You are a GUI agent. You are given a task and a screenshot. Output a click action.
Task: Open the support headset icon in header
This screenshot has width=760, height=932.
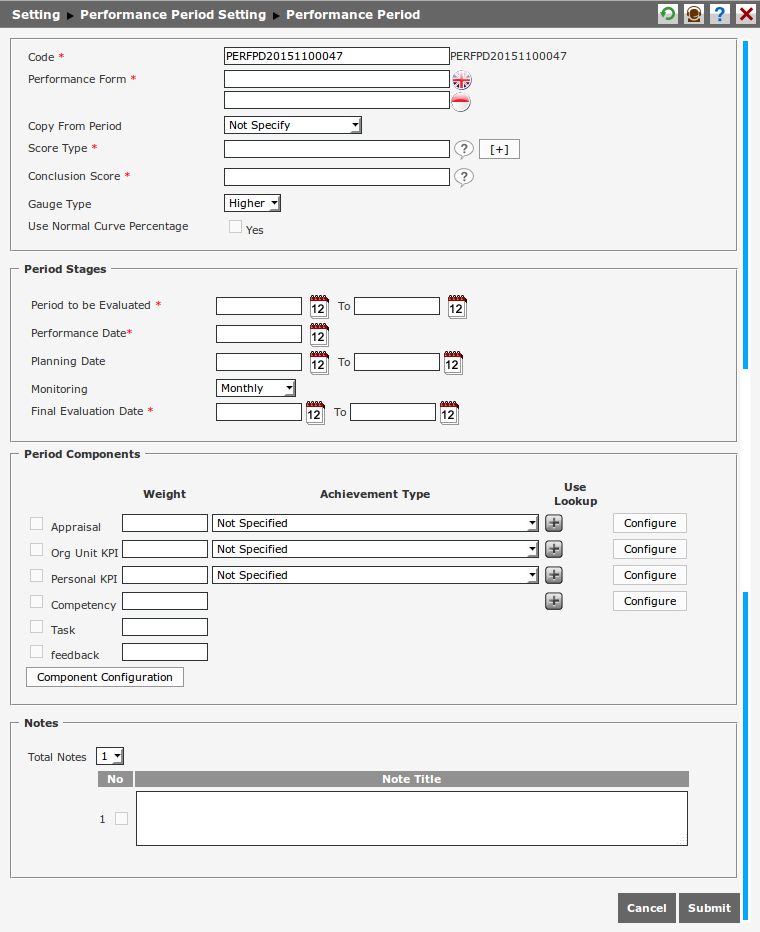click(x=693, y=14)
